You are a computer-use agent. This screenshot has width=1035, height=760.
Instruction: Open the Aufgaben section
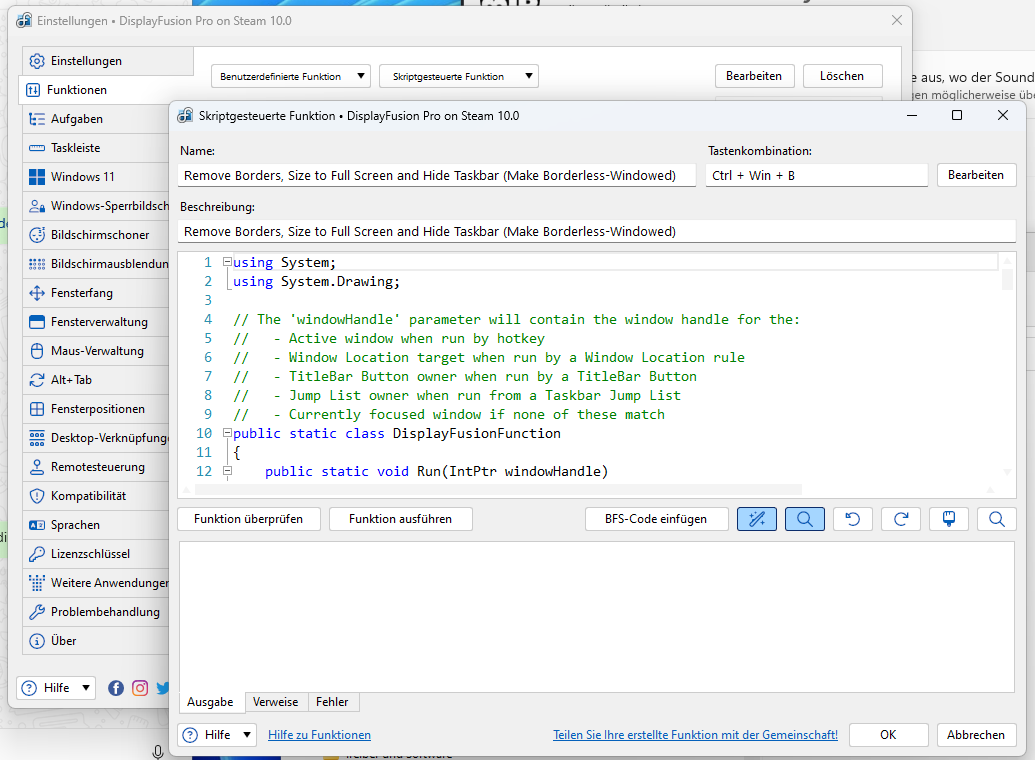96,119
